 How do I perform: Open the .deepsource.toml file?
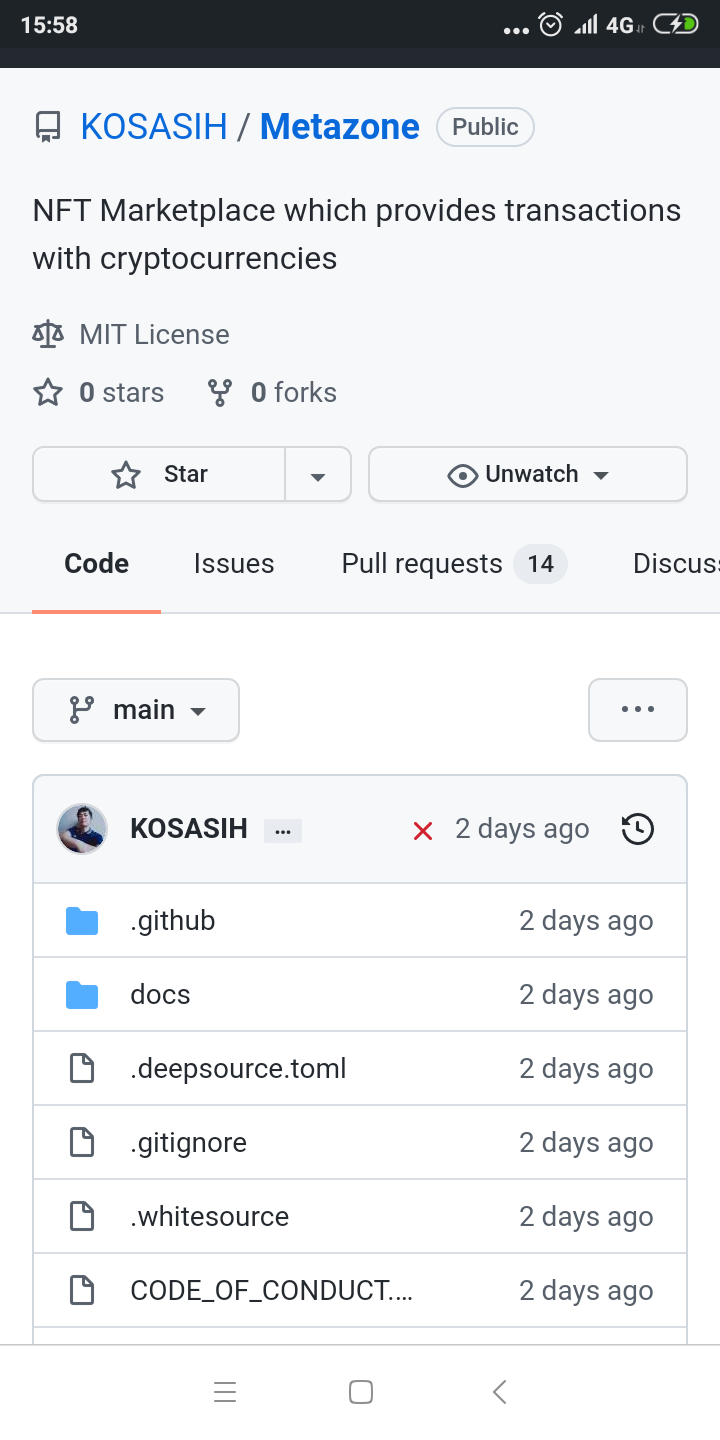tap(238, 1069)
